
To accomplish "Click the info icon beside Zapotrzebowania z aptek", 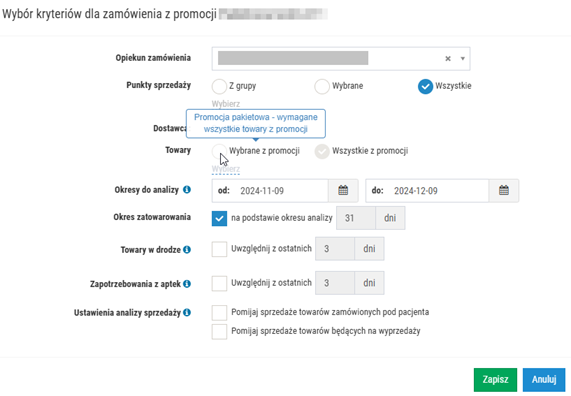I will [x=187, y=284].
